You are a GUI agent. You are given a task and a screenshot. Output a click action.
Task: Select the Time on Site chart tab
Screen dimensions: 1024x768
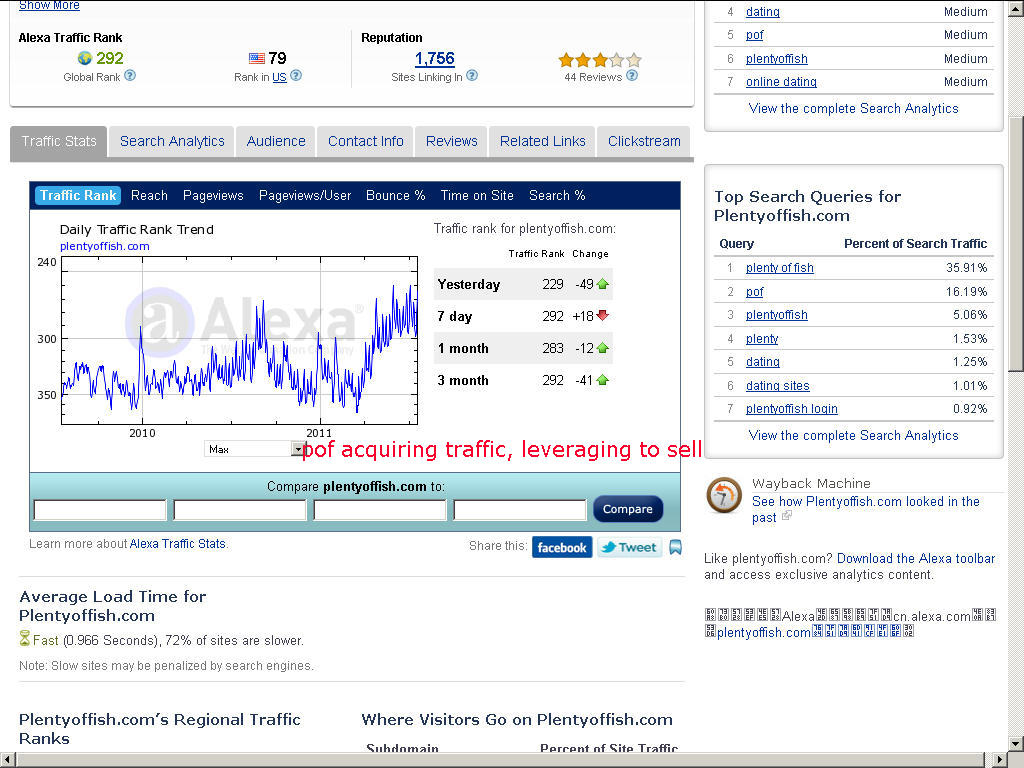pos(477,195)
